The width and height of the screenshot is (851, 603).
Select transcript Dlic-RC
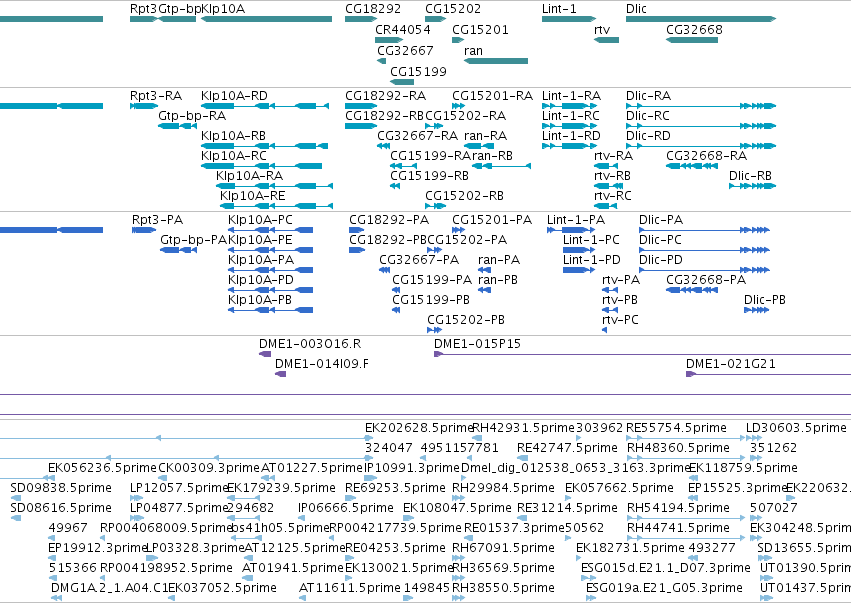701,126
